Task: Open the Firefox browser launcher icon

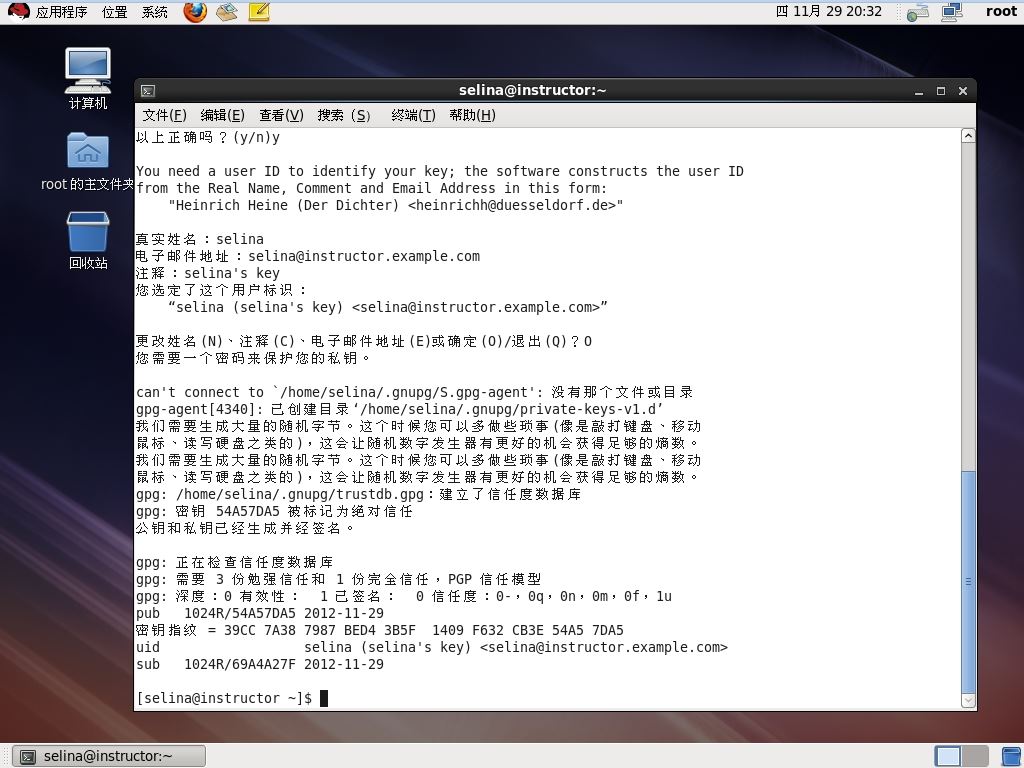Action: [195, 12]
